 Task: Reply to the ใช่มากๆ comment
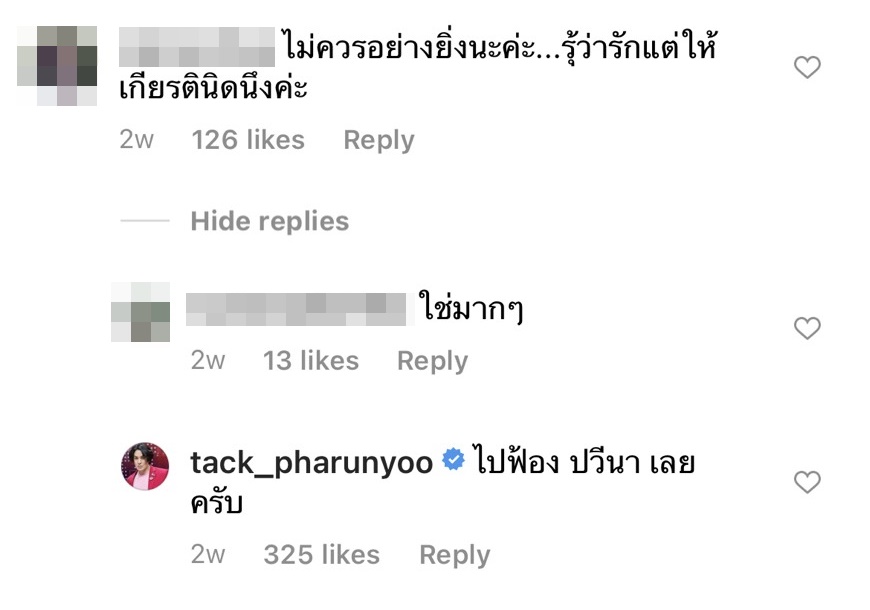point(433,361)
